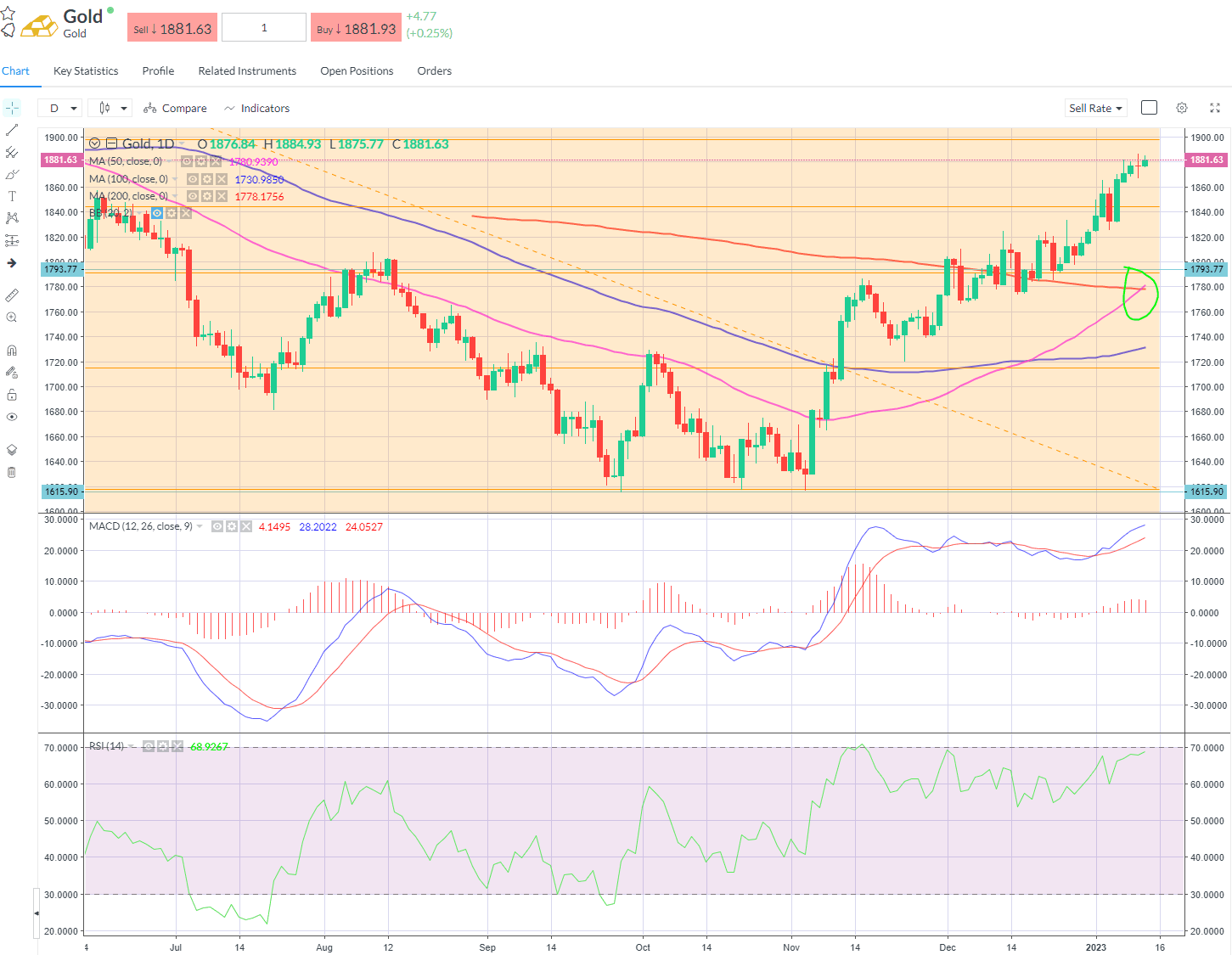Viewport: 1232px width, 955px height.
Task: Enable the magnet snap tool
Action: point(12,350)
